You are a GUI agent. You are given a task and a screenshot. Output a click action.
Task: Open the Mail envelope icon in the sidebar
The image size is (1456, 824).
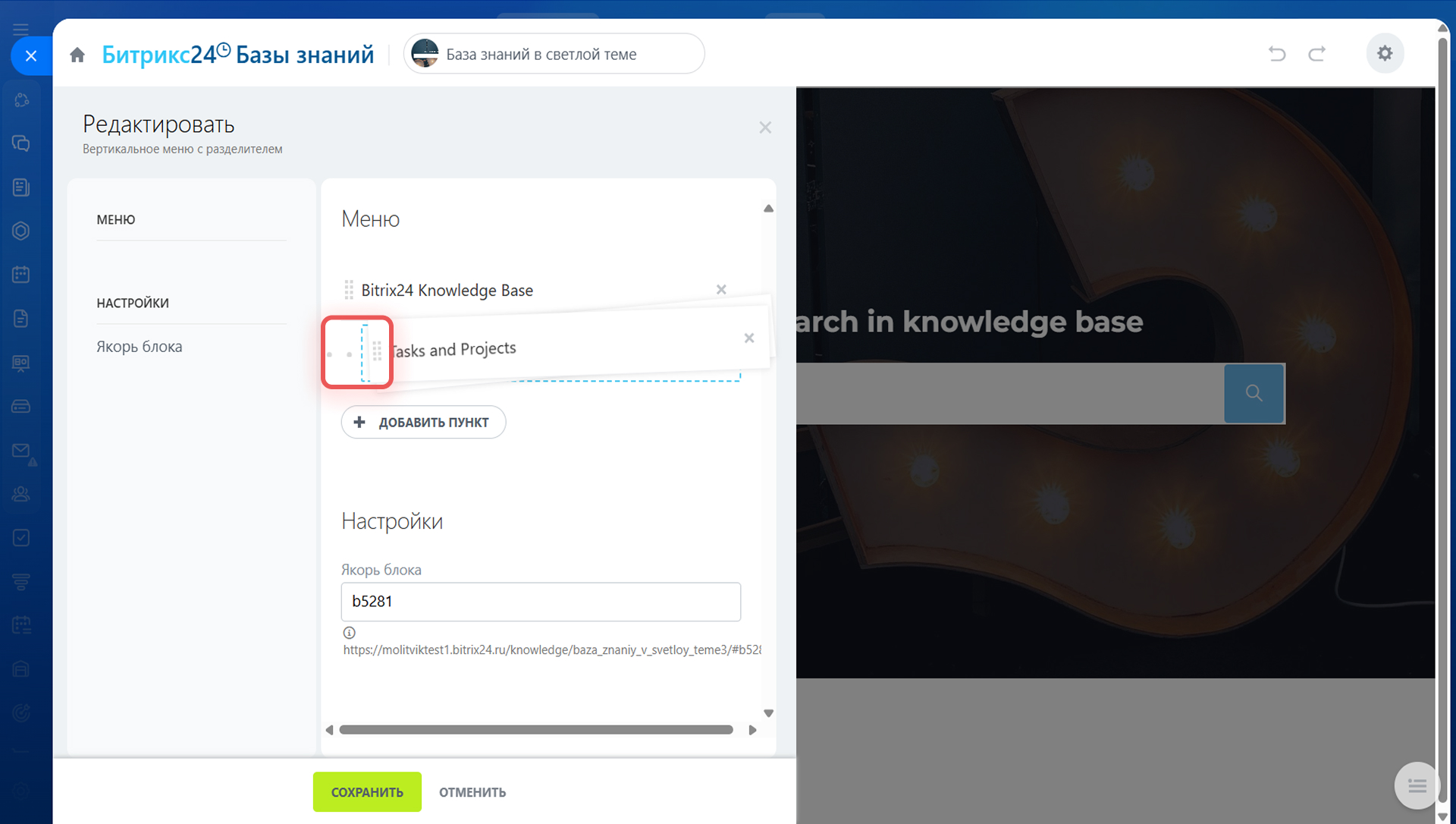[x=21, y=451]
